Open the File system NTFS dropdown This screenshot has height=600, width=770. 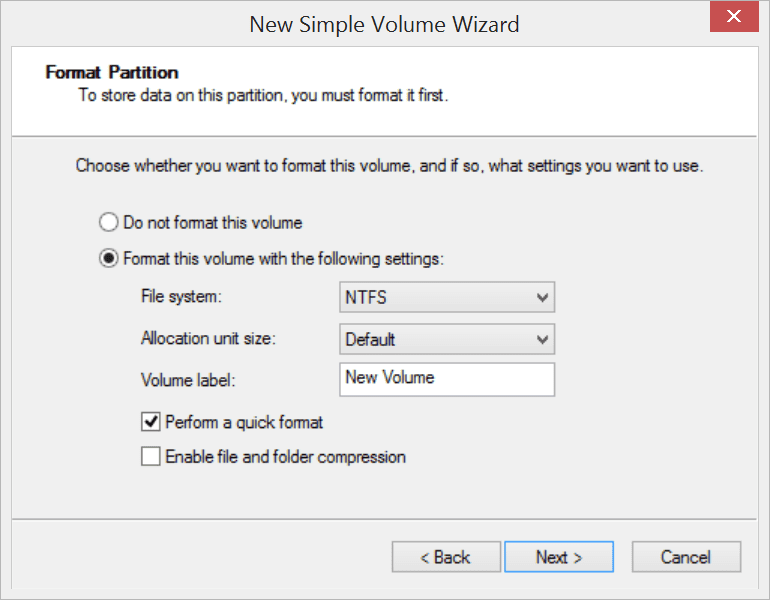point(447,297)
